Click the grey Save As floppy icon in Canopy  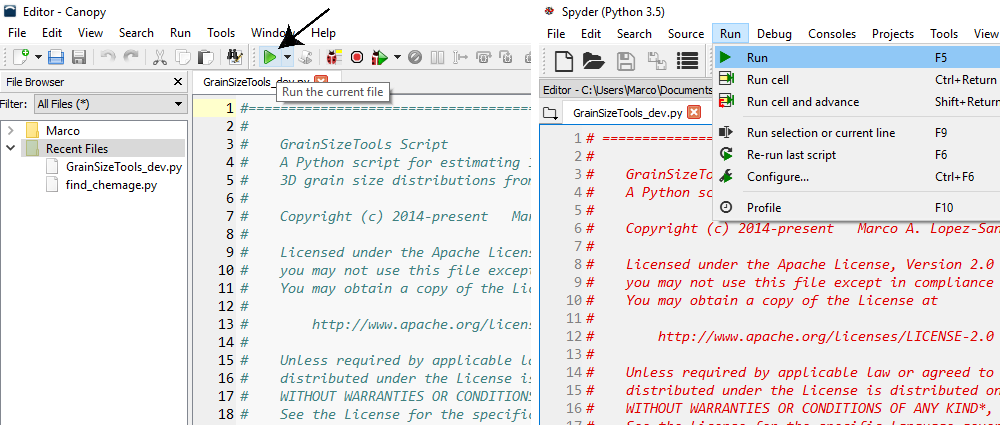(x=78, y=57)
